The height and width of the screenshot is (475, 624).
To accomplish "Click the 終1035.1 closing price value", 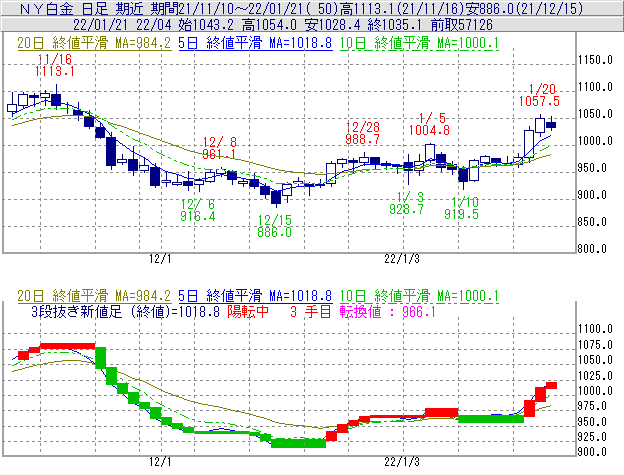I will (x=395, y=25).
